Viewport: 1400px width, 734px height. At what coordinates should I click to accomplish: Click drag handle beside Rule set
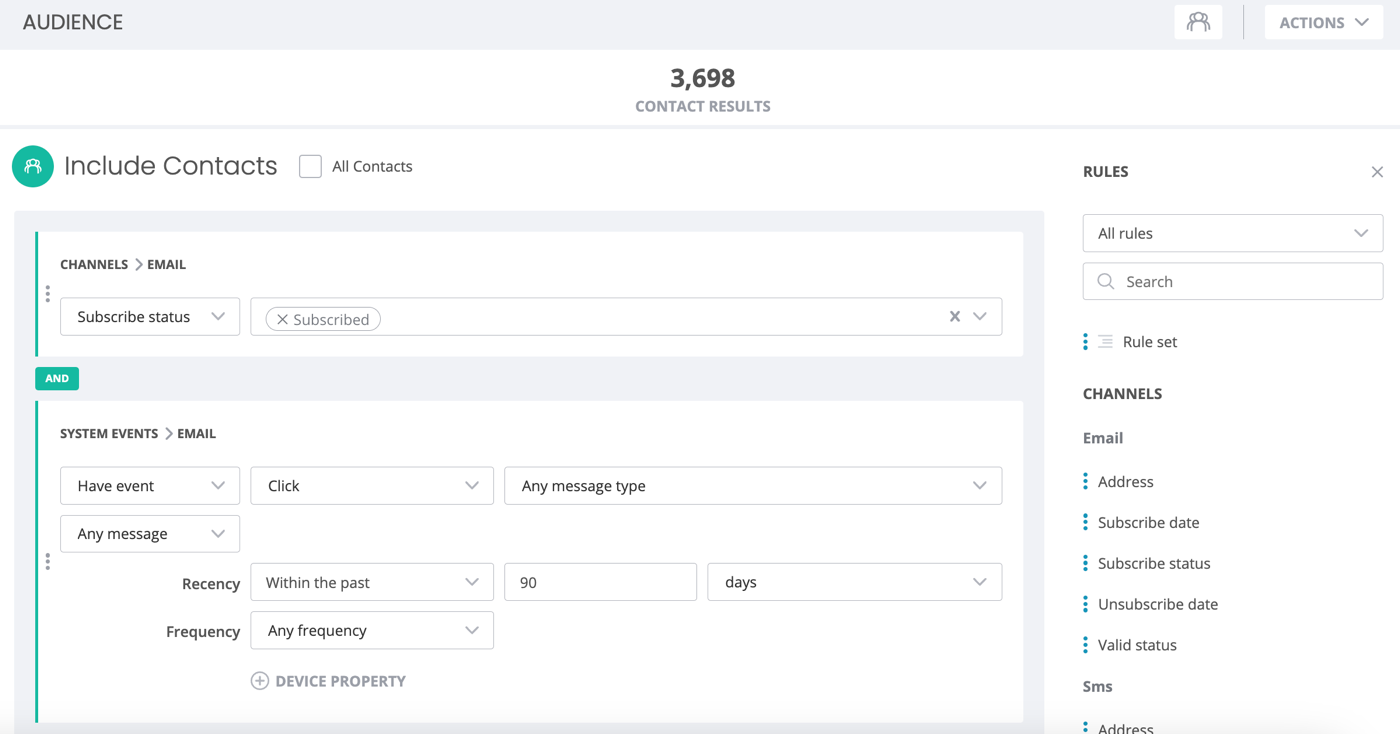(1085, 342)
